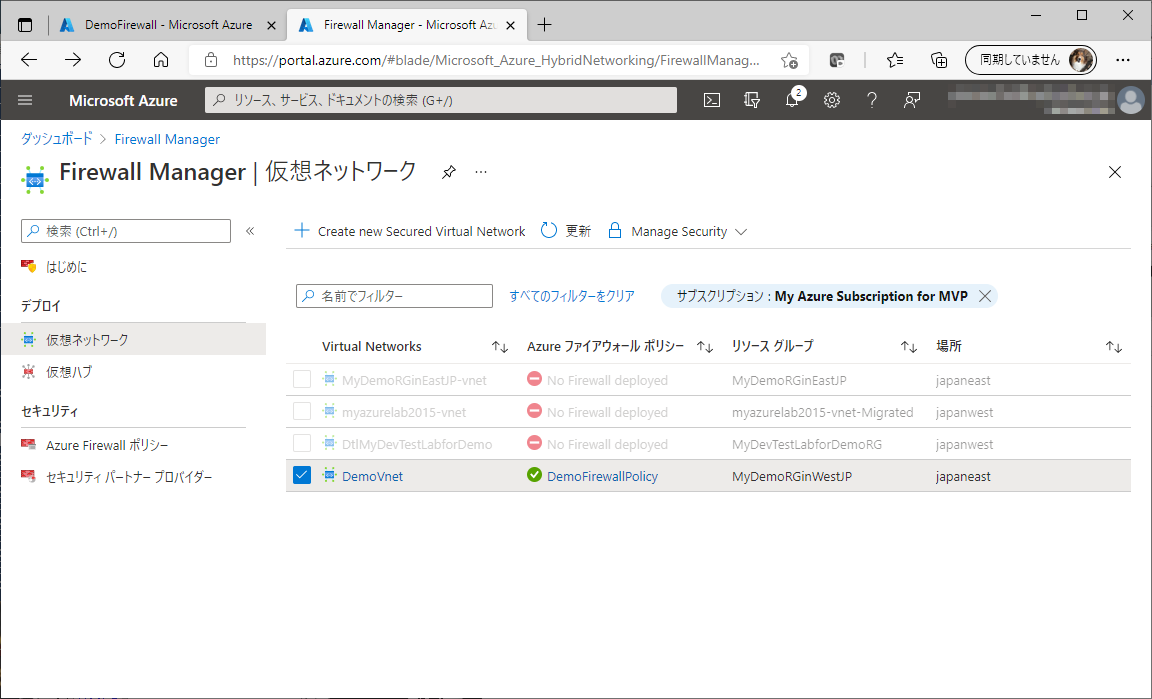Click the ダッシュボード breadcrumb

tap(57, 139)
